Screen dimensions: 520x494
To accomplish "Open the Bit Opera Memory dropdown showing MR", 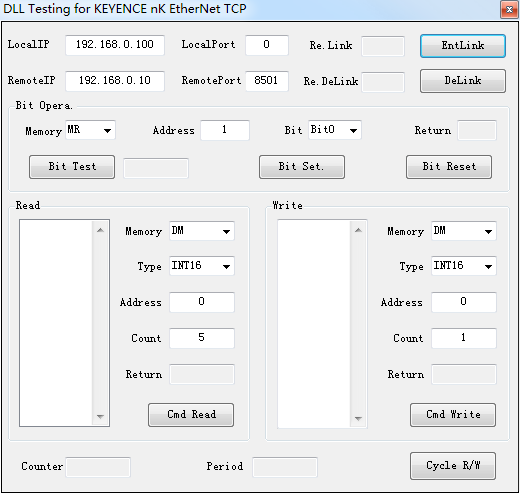I will click(90, 130).
